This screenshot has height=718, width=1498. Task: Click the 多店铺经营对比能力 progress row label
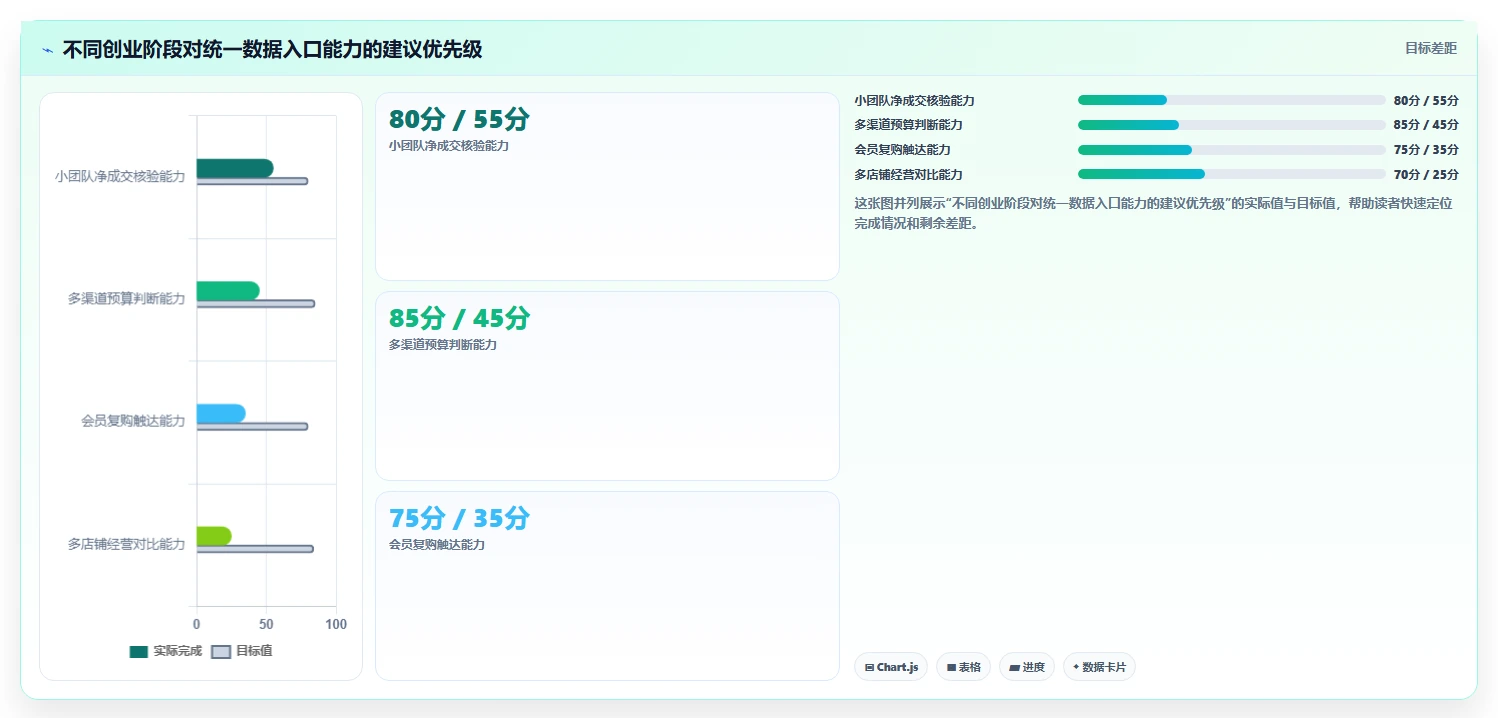(x=908, y=175)
